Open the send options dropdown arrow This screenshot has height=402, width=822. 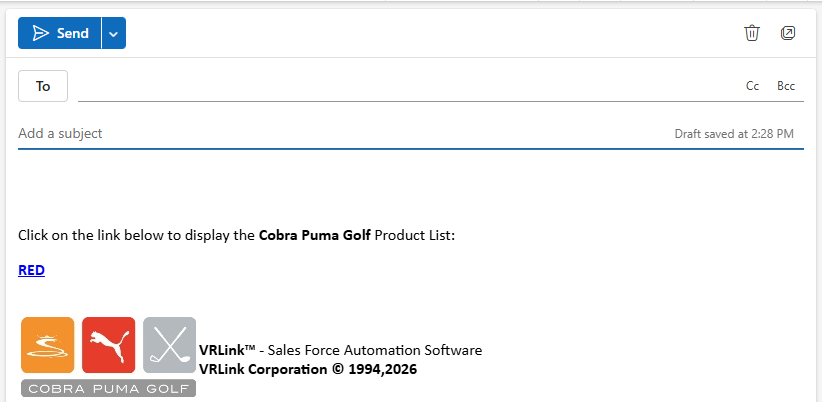[114, 33]
